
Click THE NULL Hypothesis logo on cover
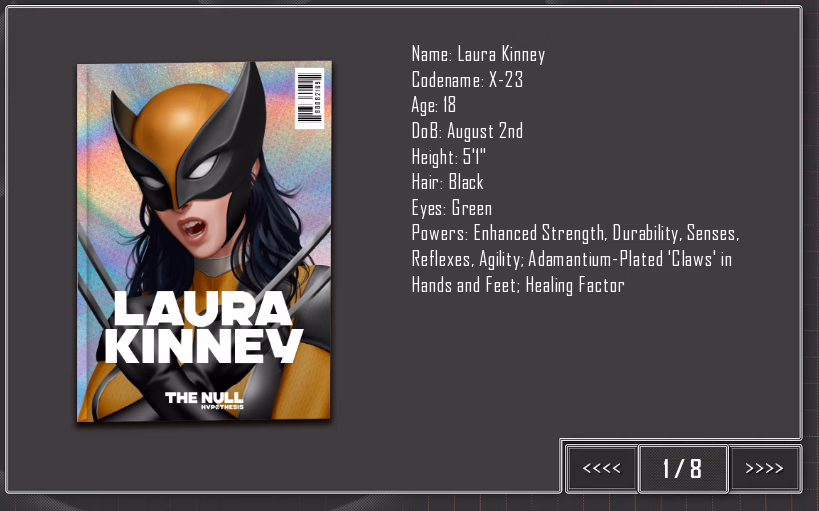tap(204, 400)
